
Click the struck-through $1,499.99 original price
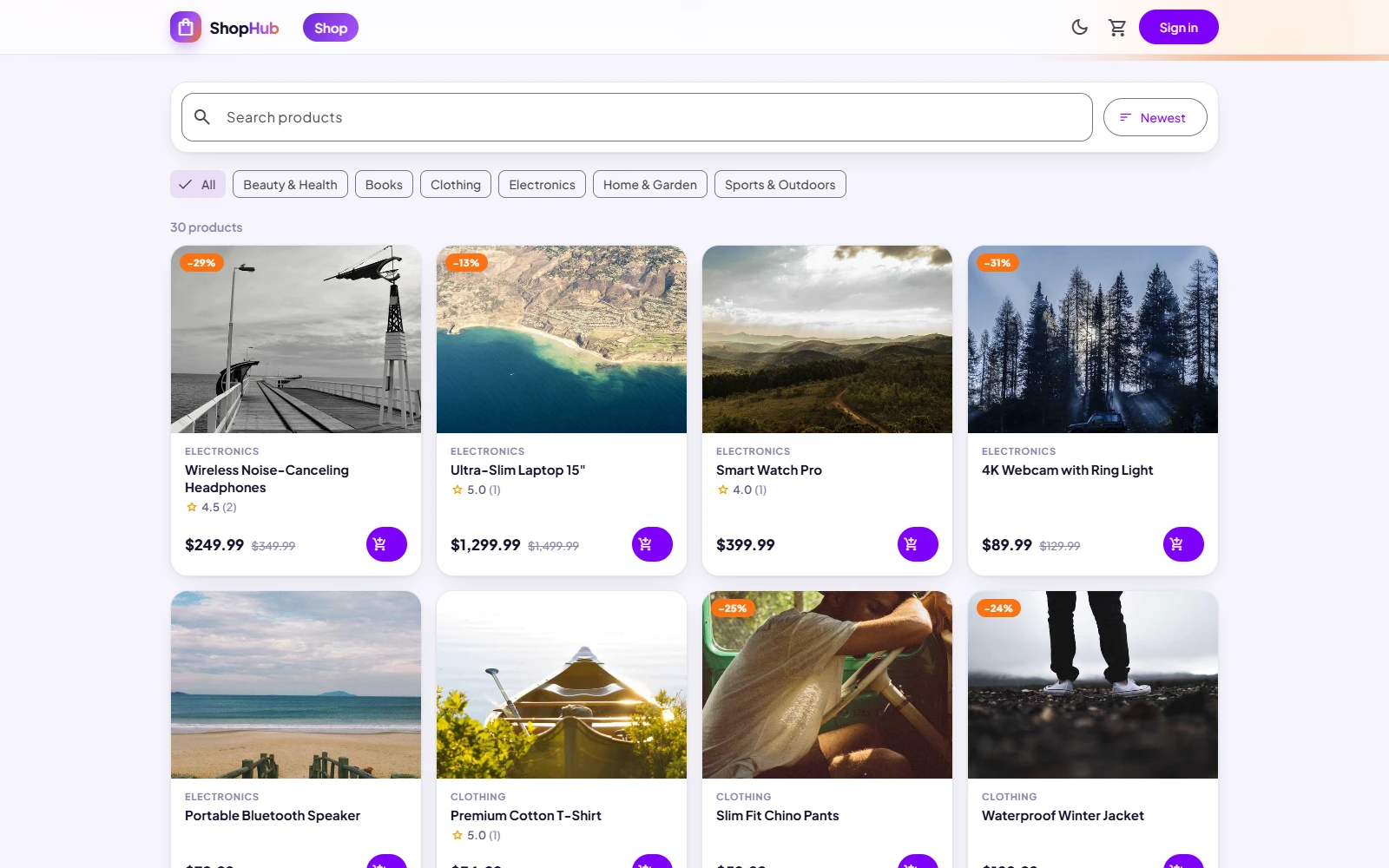click(x=553, y=546)
